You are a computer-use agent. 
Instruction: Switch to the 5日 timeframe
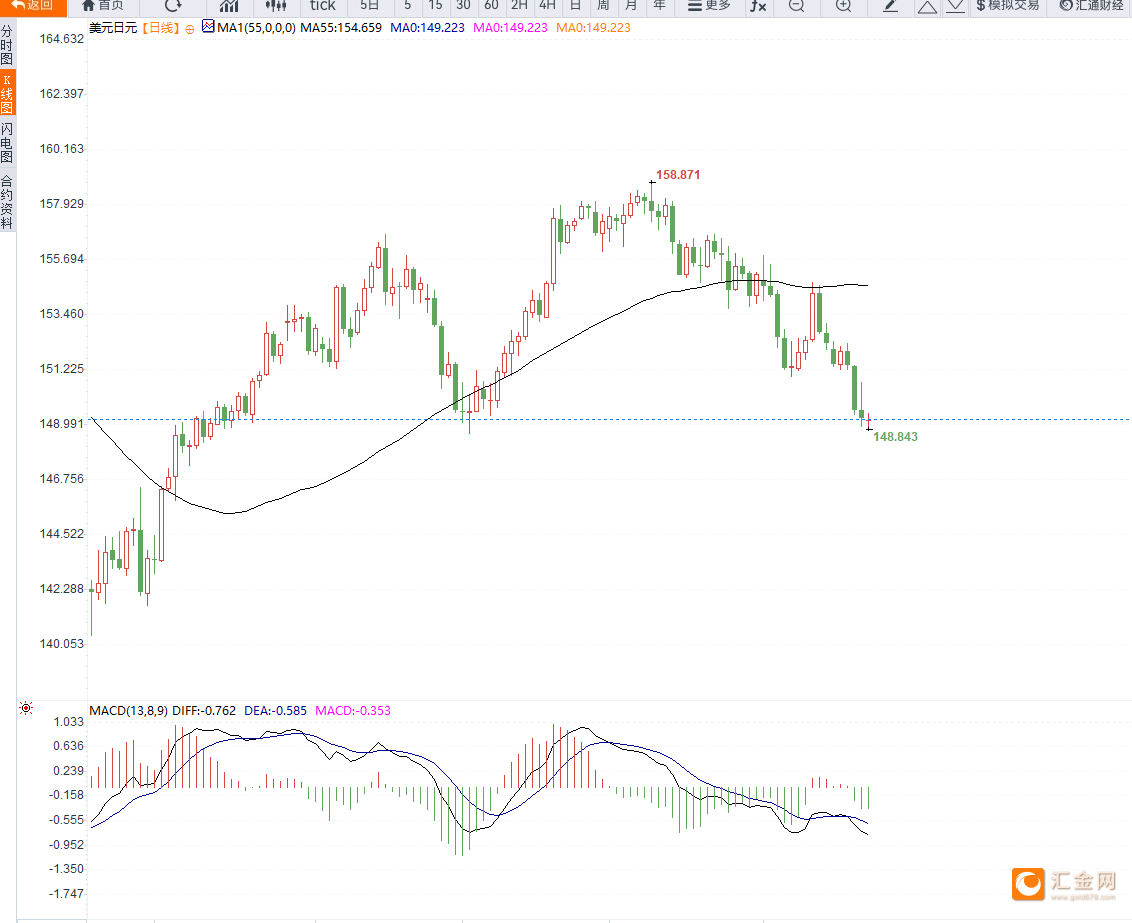[370, 6]
